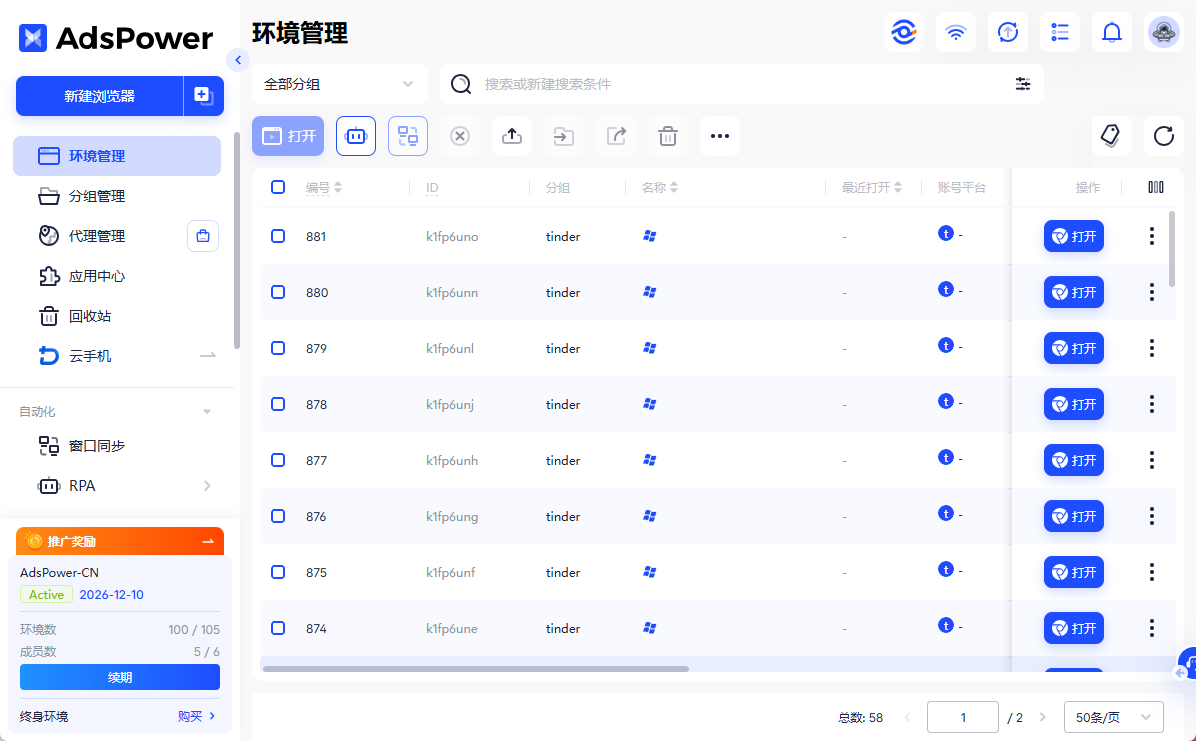1196x741 pixels.
Task: Click the horizontal table scrollbar
Action: (476, 669)
